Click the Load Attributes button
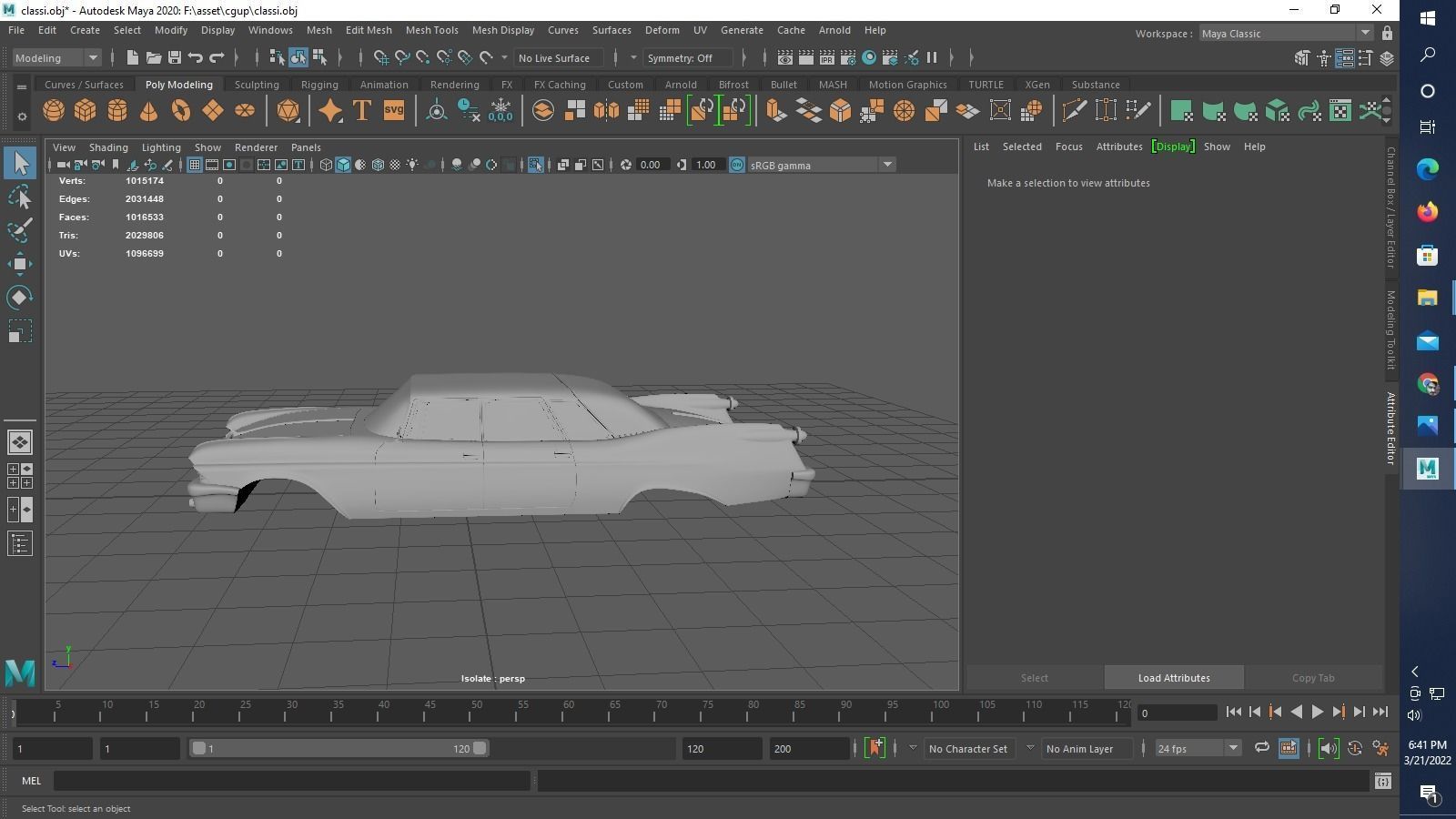 coord(1174,678)
